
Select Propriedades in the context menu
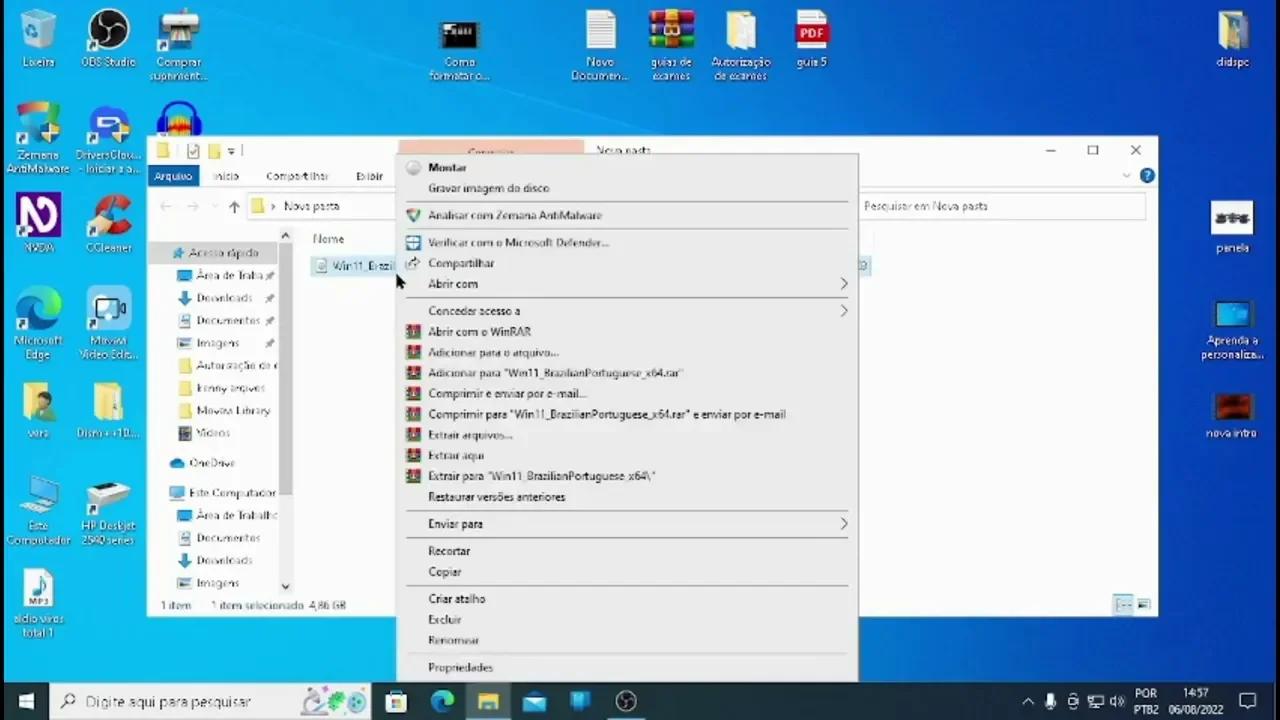(461, 667)
